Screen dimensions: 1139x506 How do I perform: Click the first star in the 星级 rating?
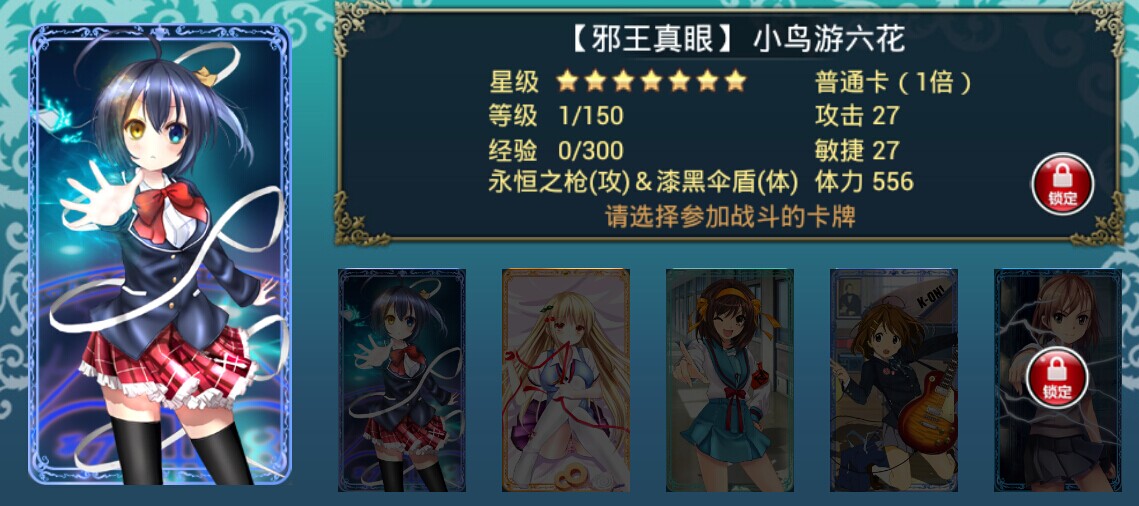[x=567, y=81]
